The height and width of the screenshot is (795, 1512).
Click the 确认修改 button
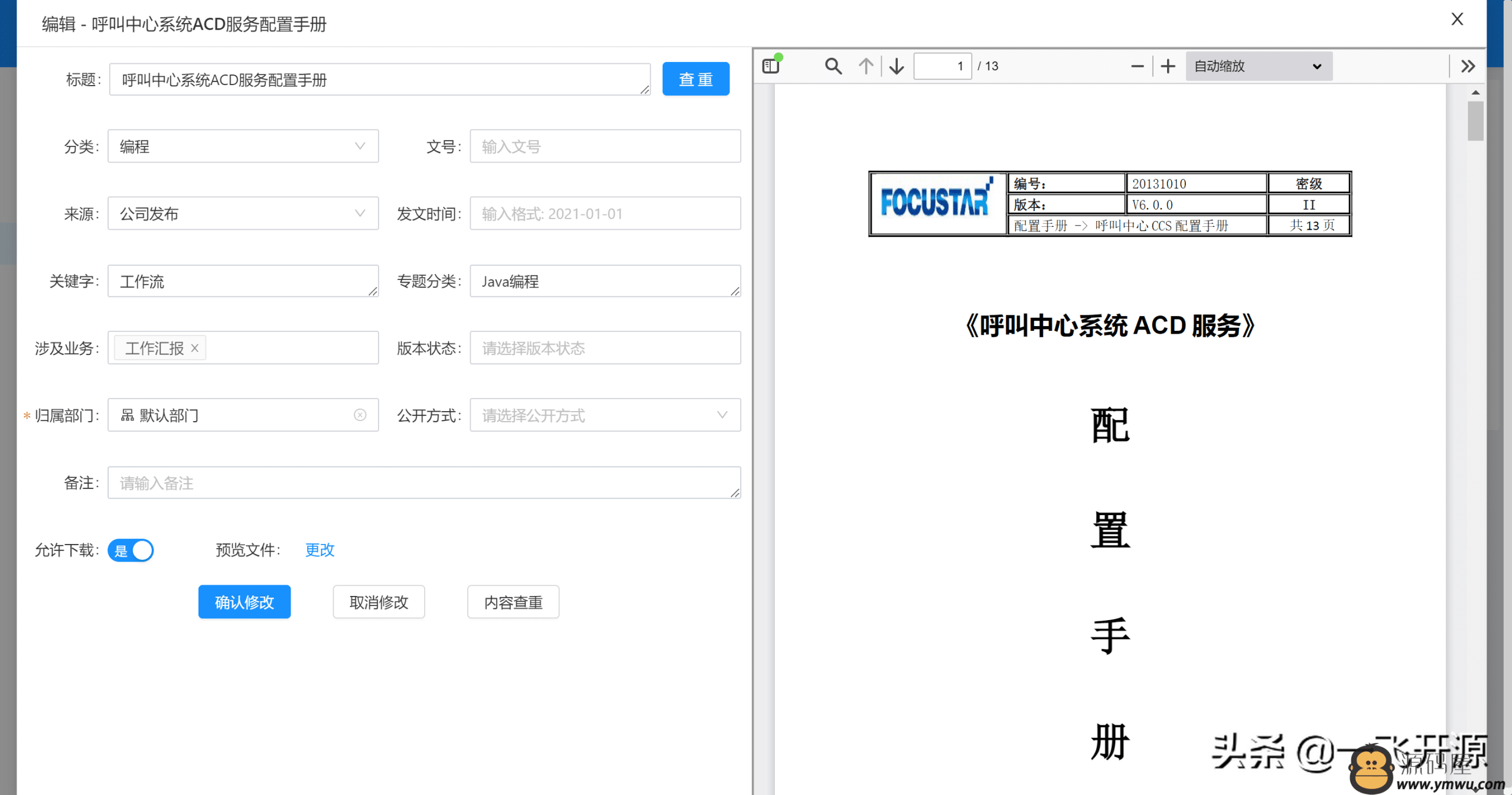(x=245, y=602)
